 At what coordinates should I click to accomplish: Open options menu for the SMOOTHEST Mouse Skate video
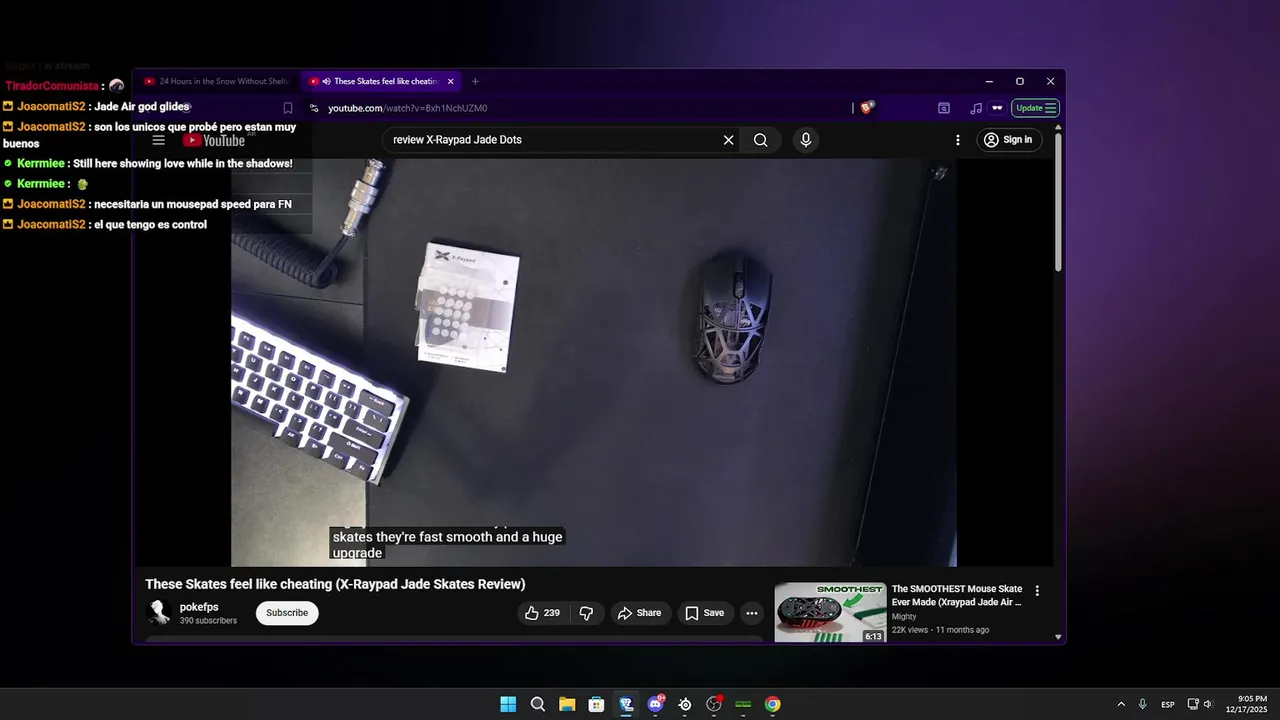[x=1037, y=591]
